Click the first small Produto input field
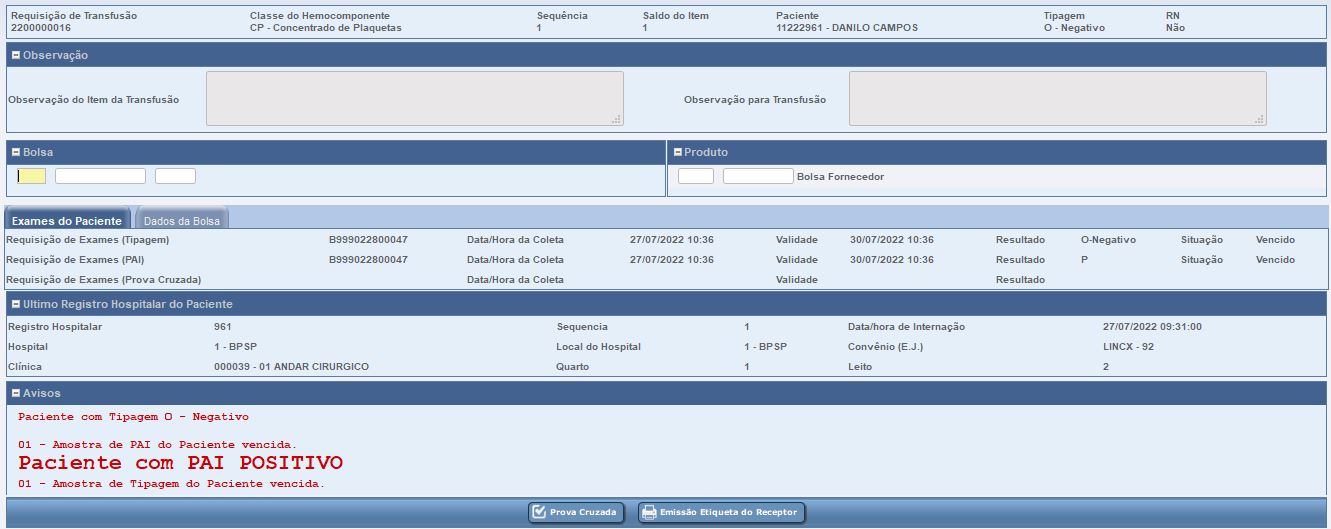The image size is (1331, 529). (x=695, y=176)
